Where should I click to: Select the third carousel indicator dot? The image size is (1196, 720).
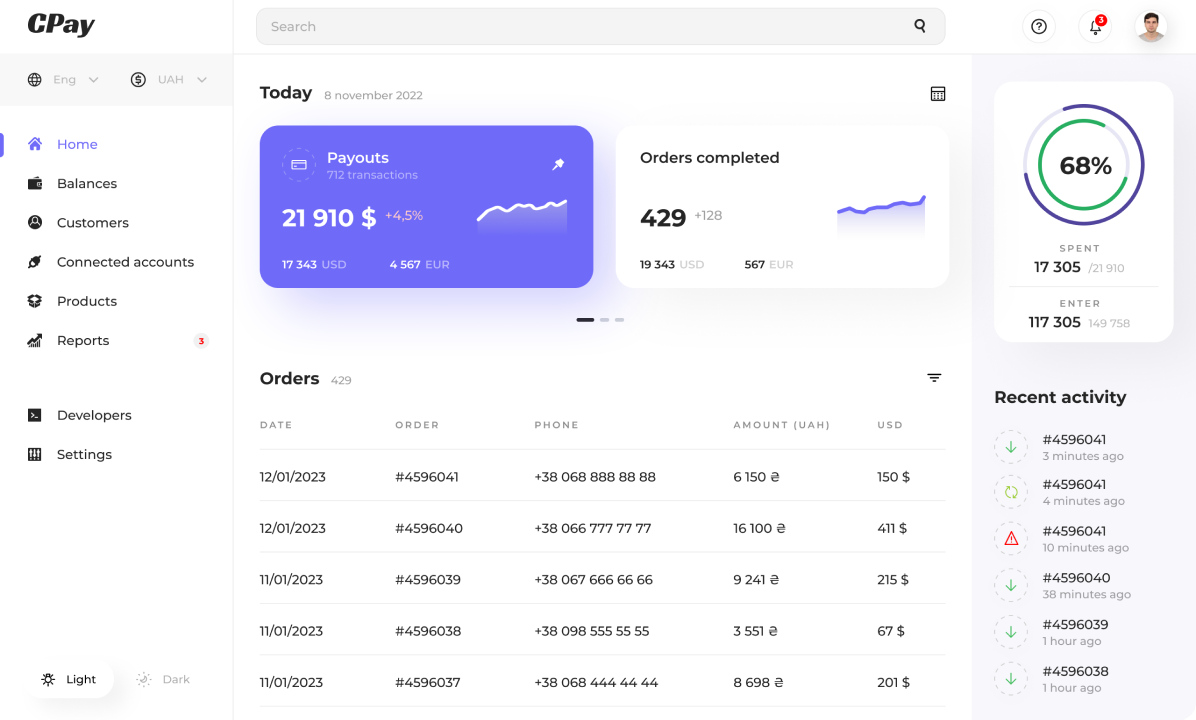click(x=619, y=320)
